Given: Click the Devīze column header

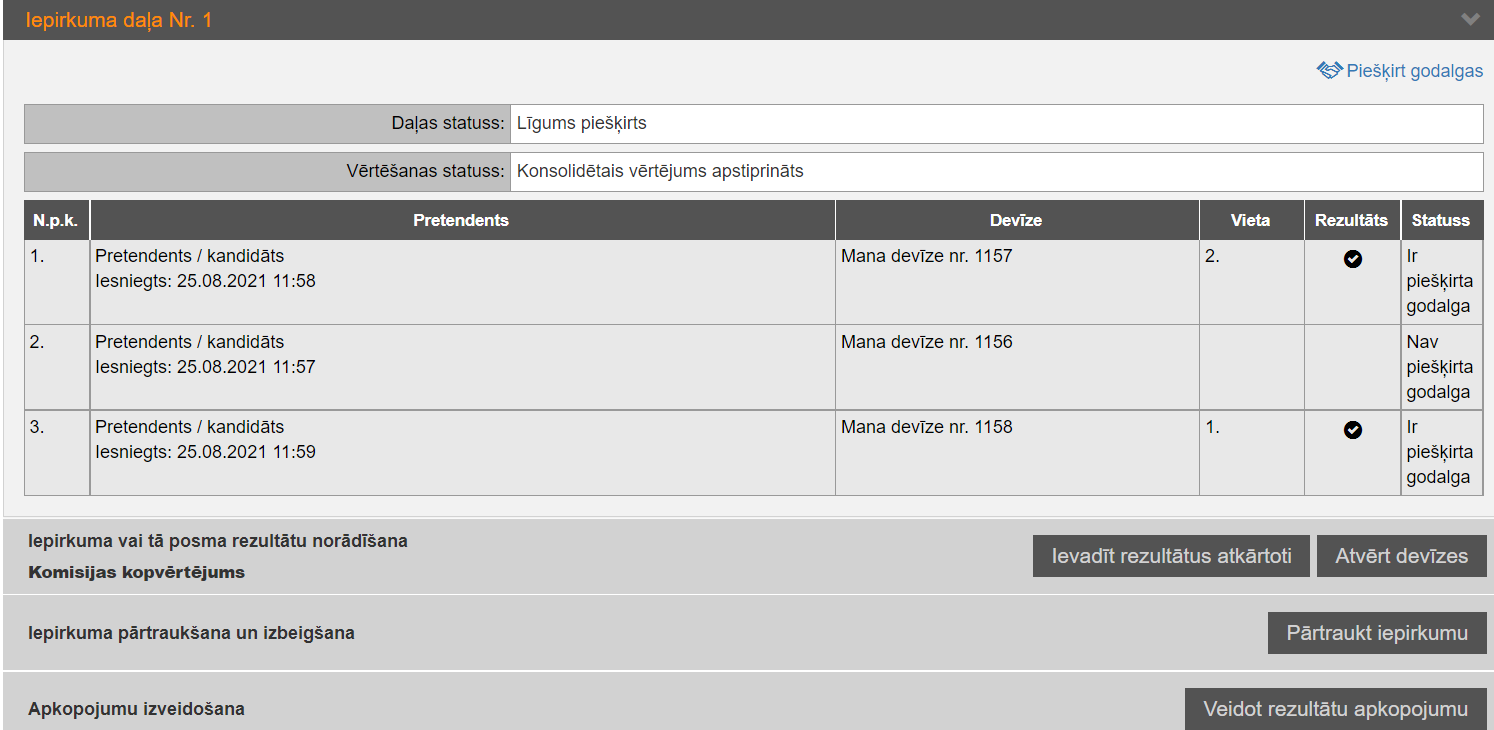Looking at the screenshot, I should tap(1016, 220).
